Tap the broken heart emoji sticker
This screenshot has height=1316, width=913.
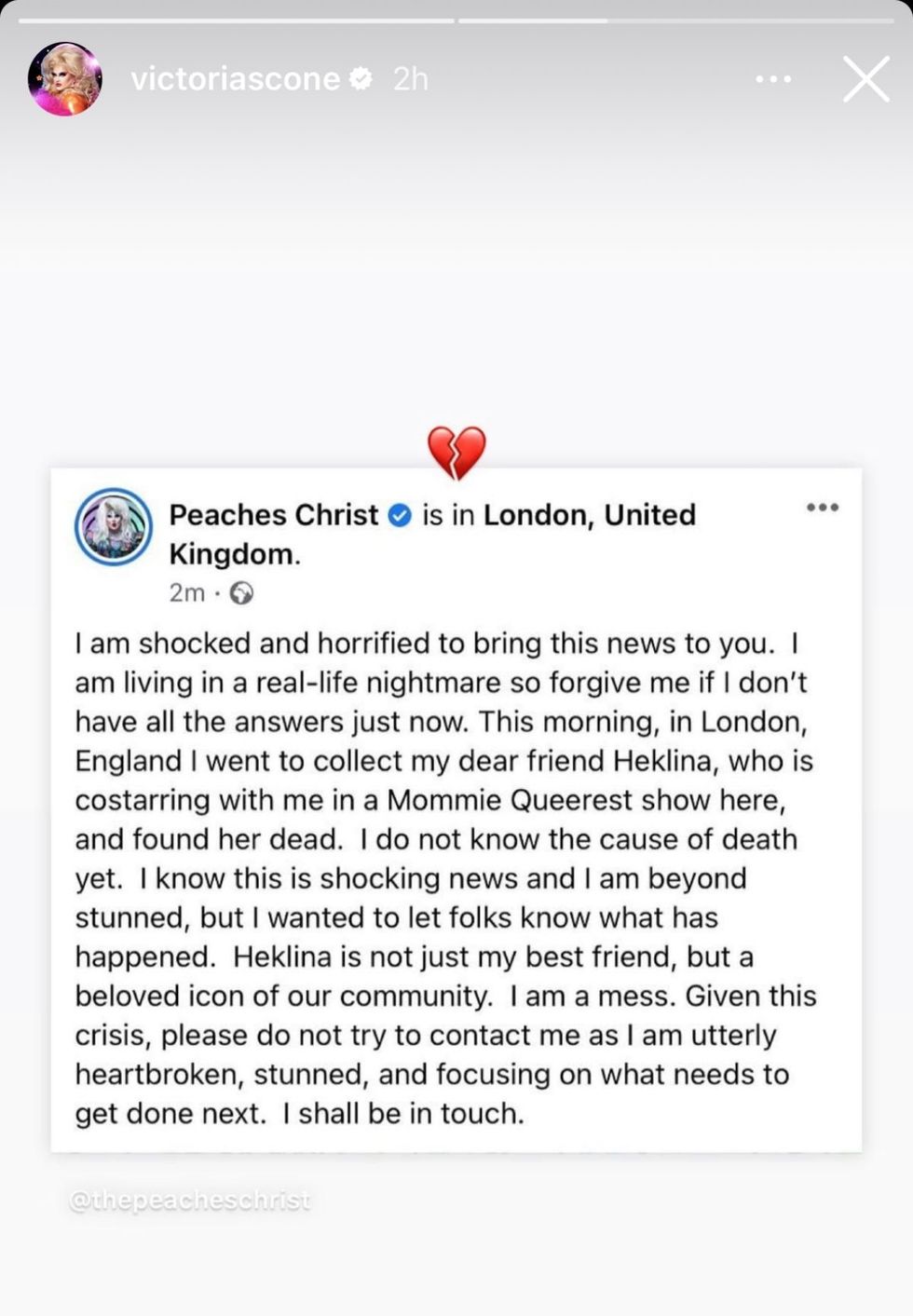(x=456, y=453)
